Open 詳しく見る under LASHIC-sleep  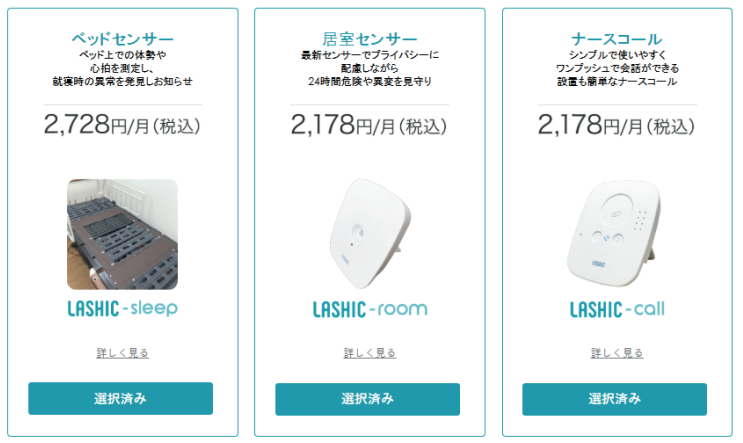122,353
